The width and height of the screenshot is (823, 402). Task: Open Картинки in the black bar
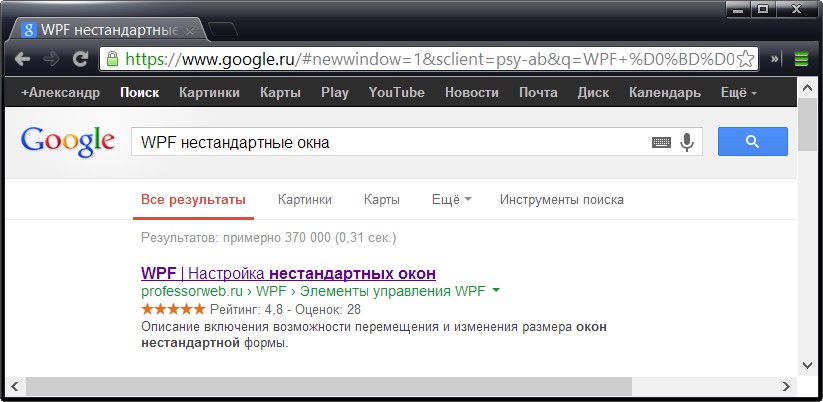coord(209,92)
